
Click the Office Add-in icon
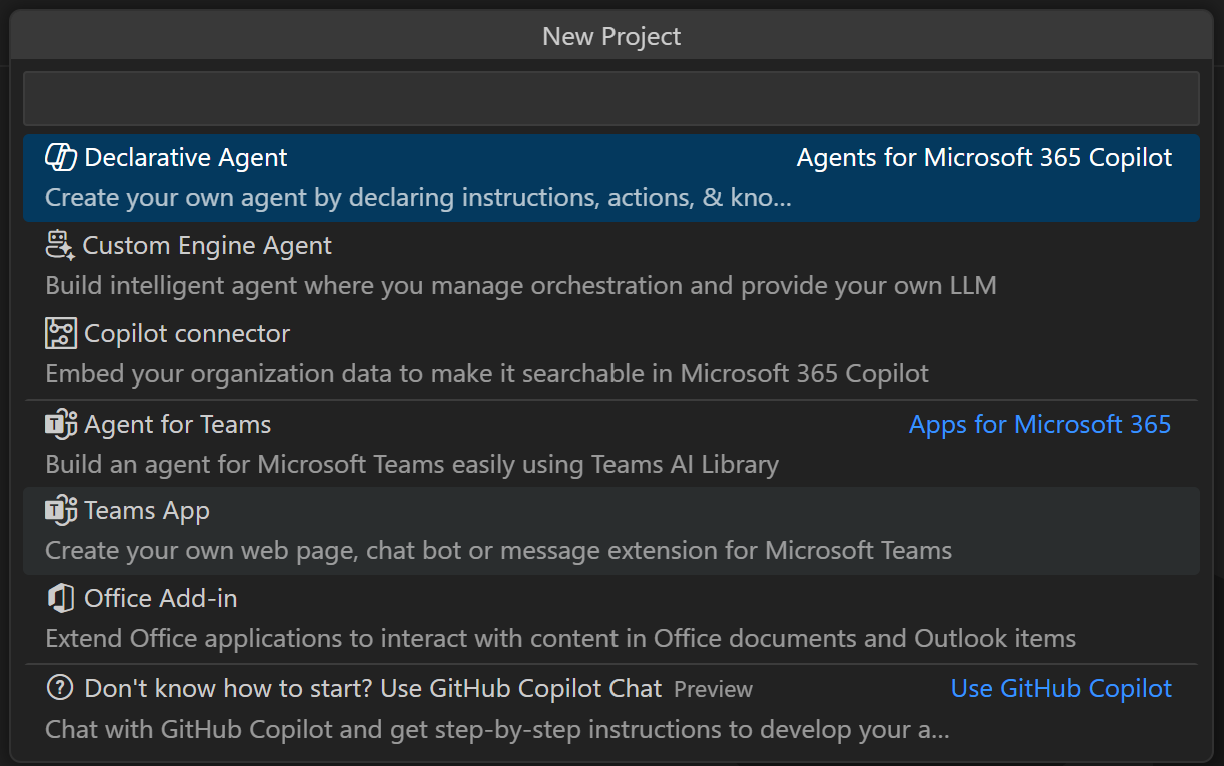(x=61, y=598)
